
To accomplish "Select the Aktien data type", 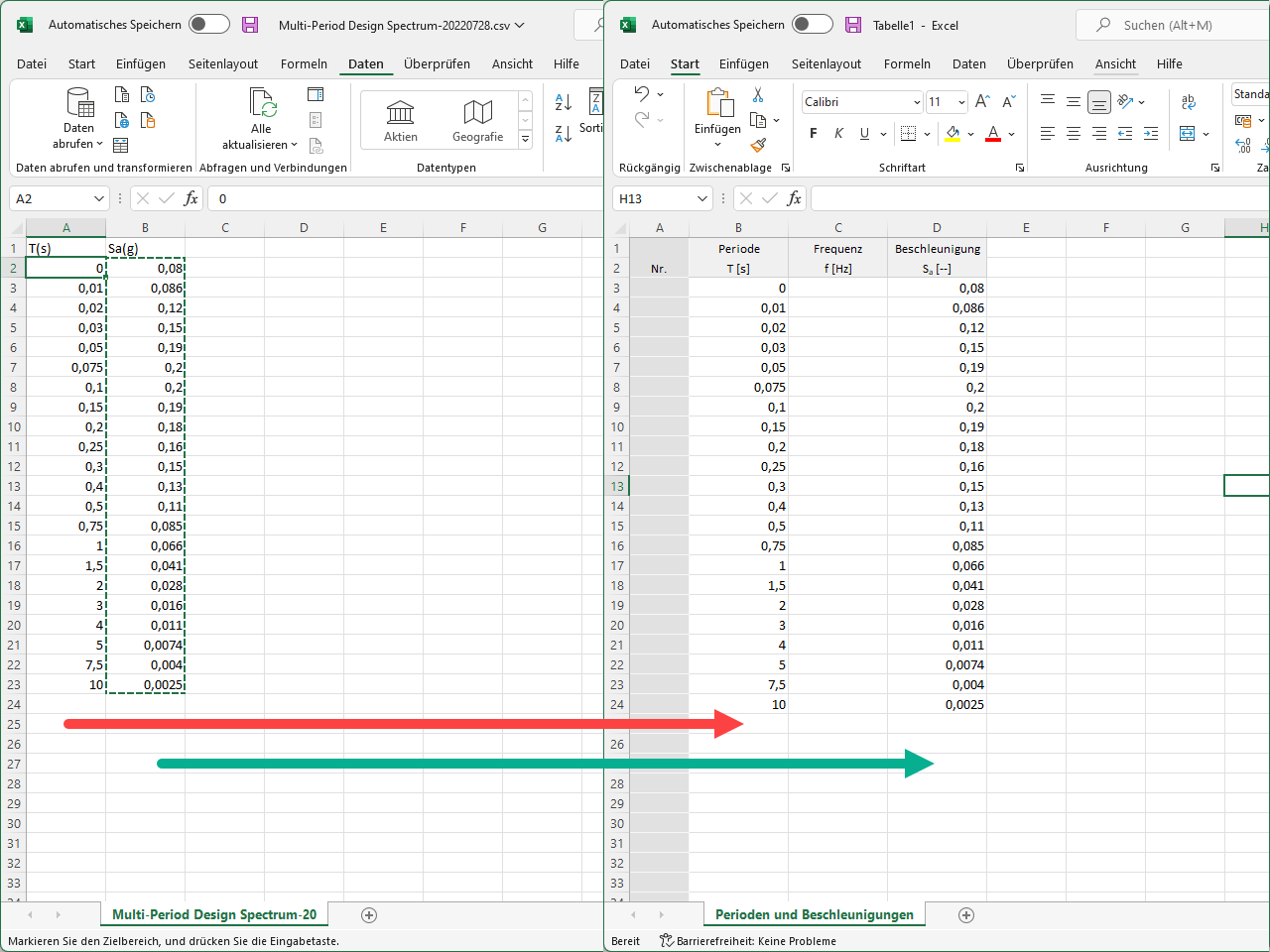I will point(401,121).
